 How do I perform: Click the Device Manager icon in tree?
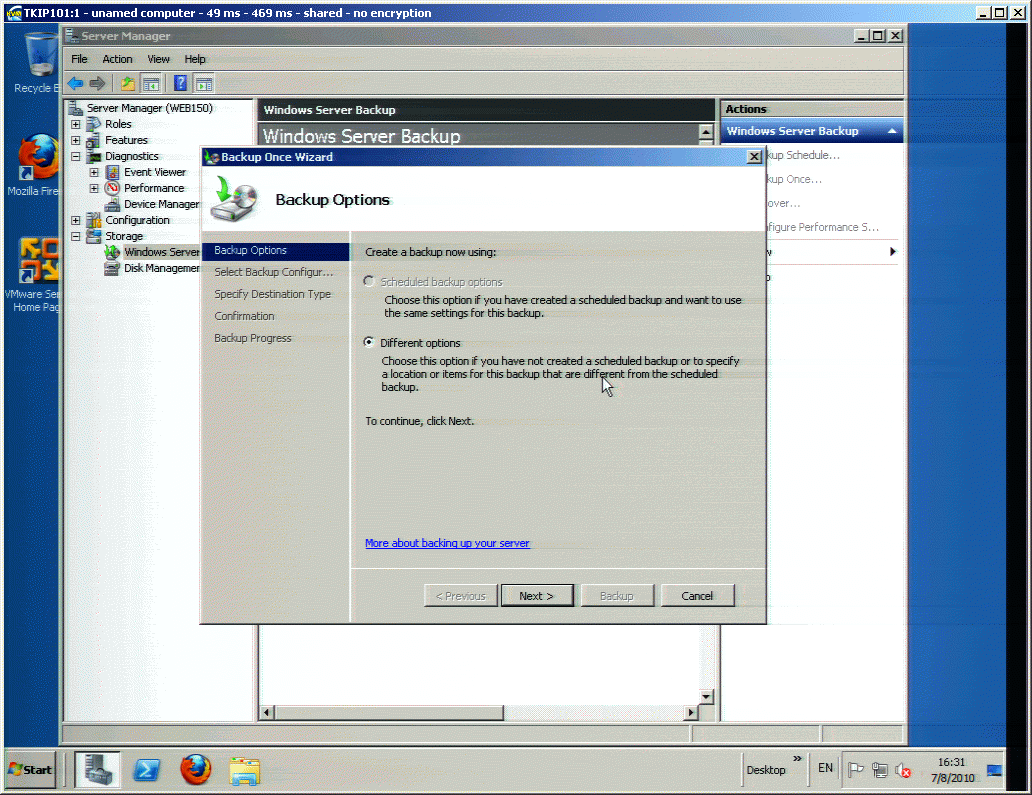click(113, 204)
